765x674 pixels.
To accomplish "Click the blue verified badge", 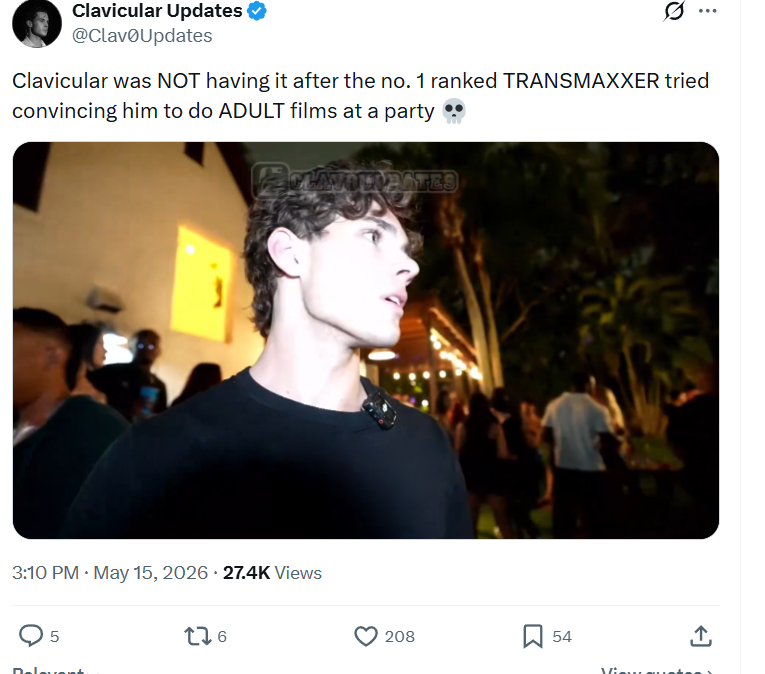I will pos(257,11).
